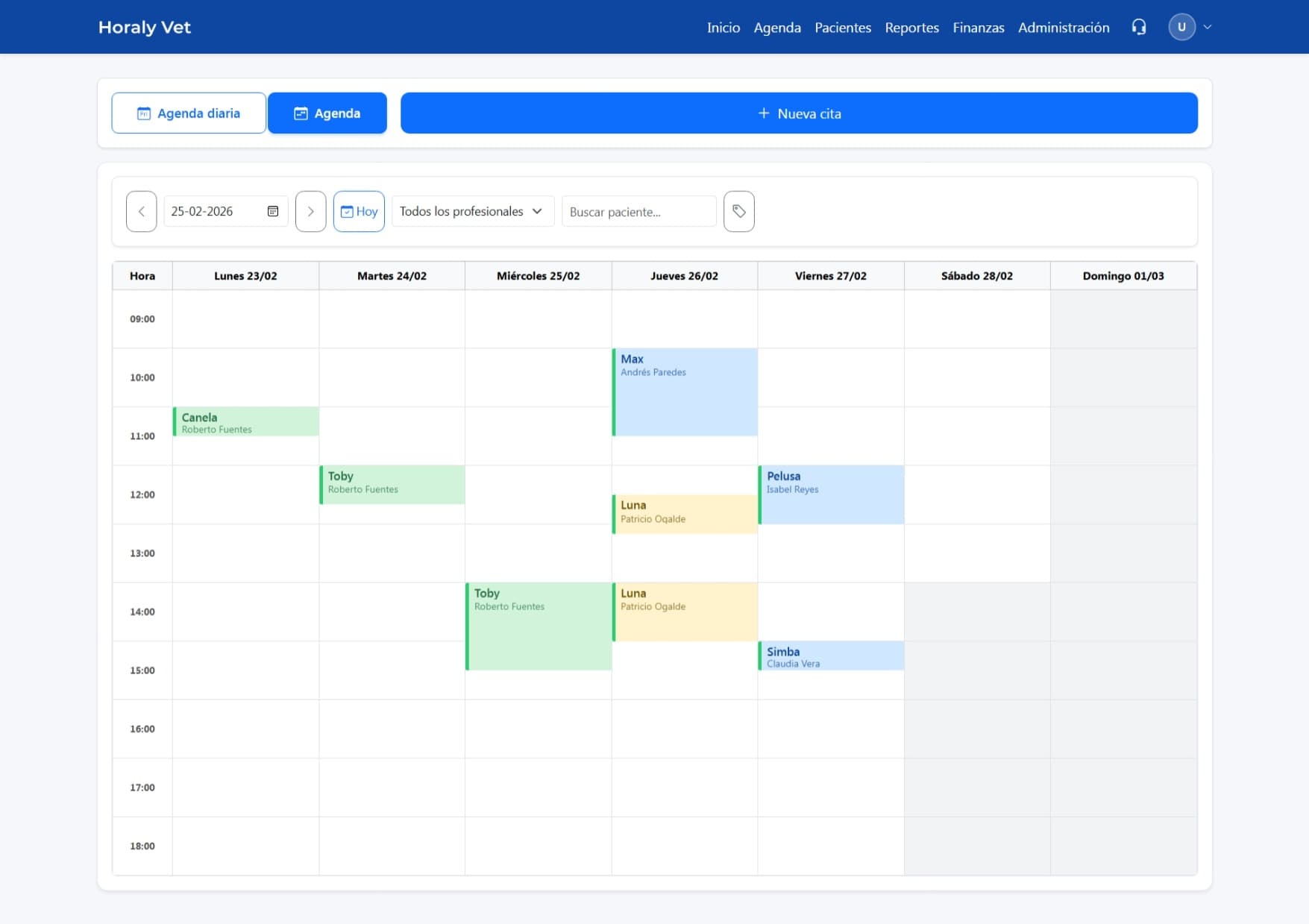Click the tag filter icon beside search
Image resolution: width=1309 pixels, height=924 pixels.
tap(738, 211)
